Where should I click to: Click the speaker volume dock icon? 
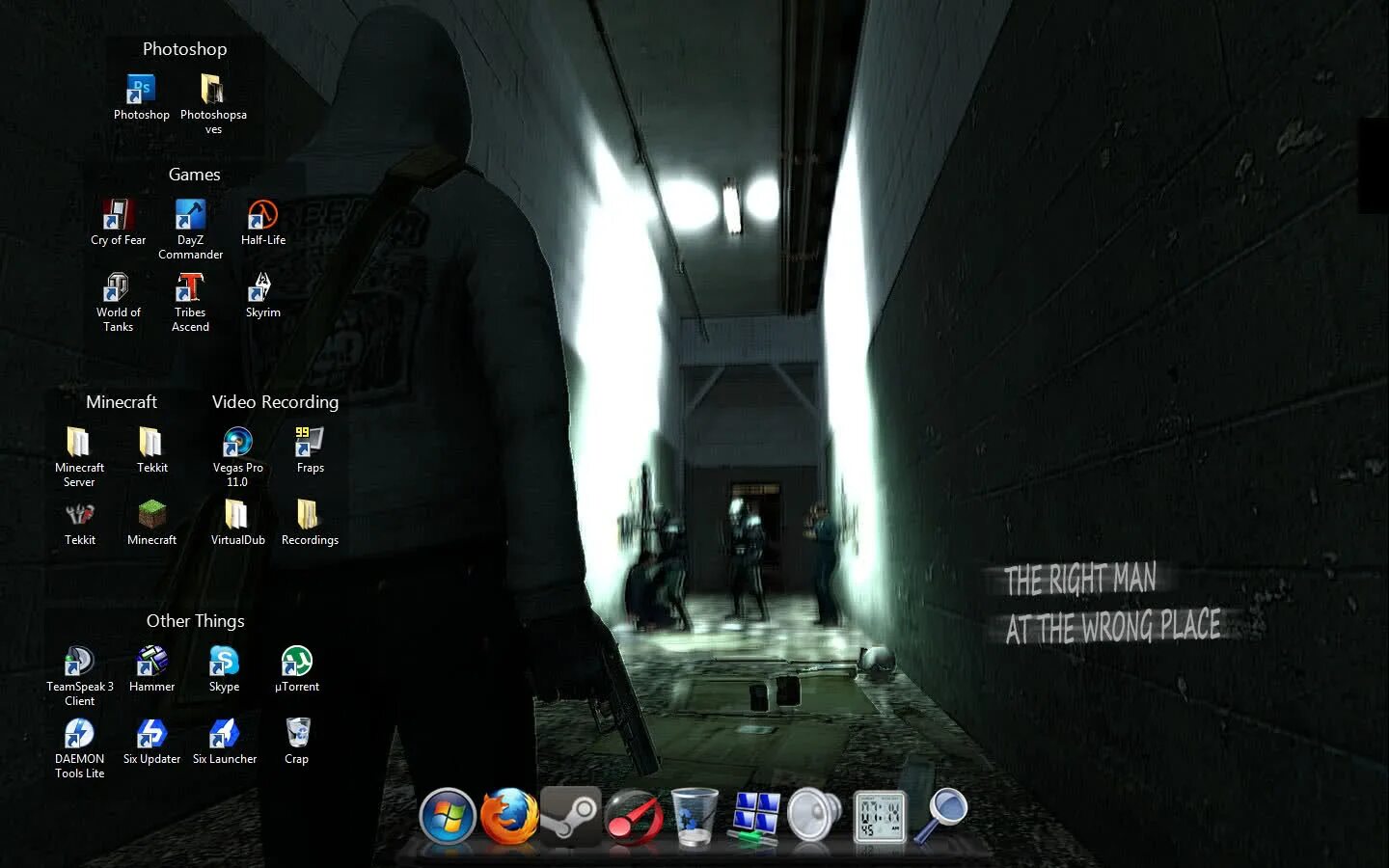click(815, 817)
